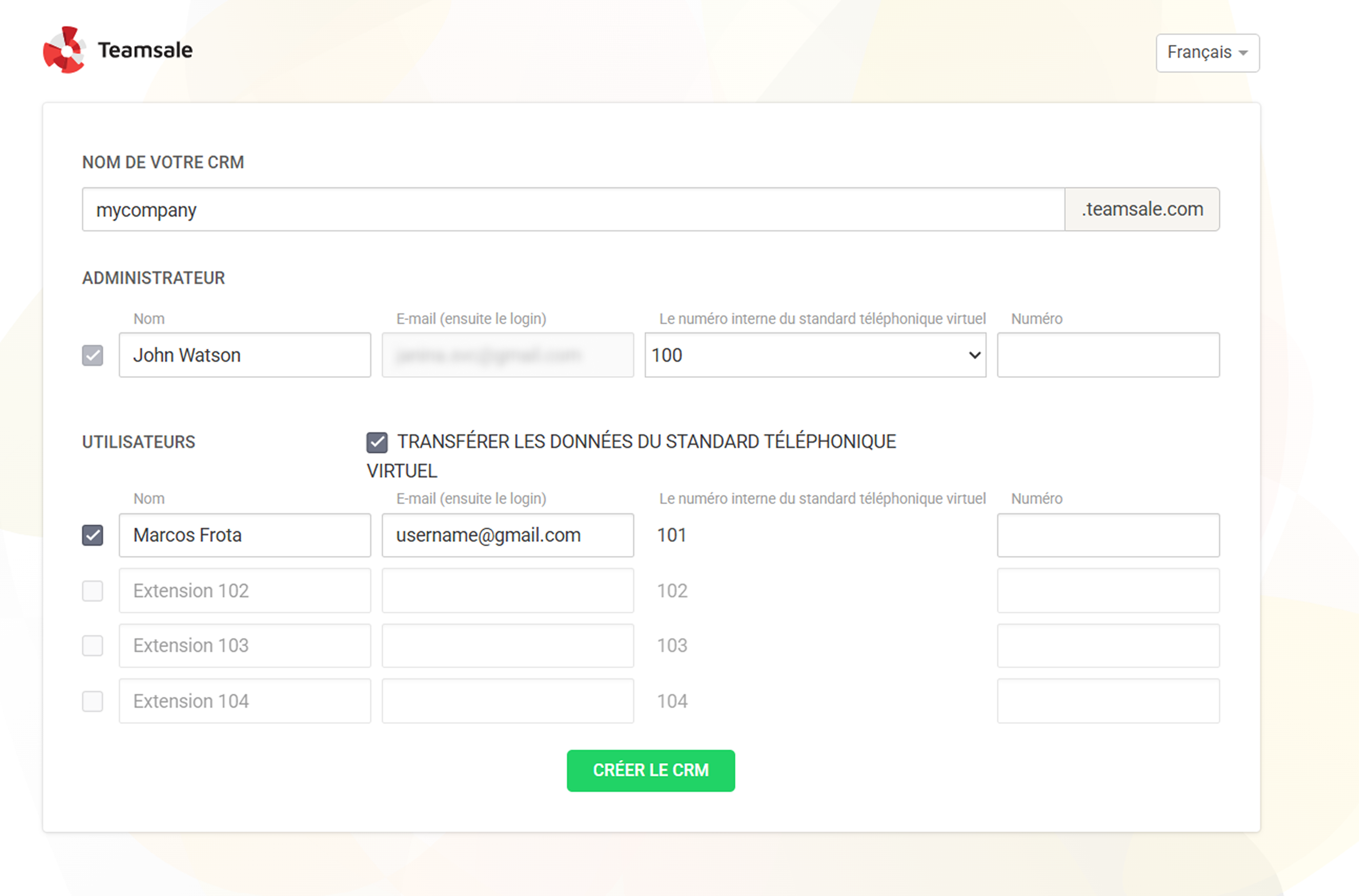Image resolution: width=1359 pixels, height=896 pixels.
Task: Disable the Marcos Frota user checkbox
Action: point(92,535)
